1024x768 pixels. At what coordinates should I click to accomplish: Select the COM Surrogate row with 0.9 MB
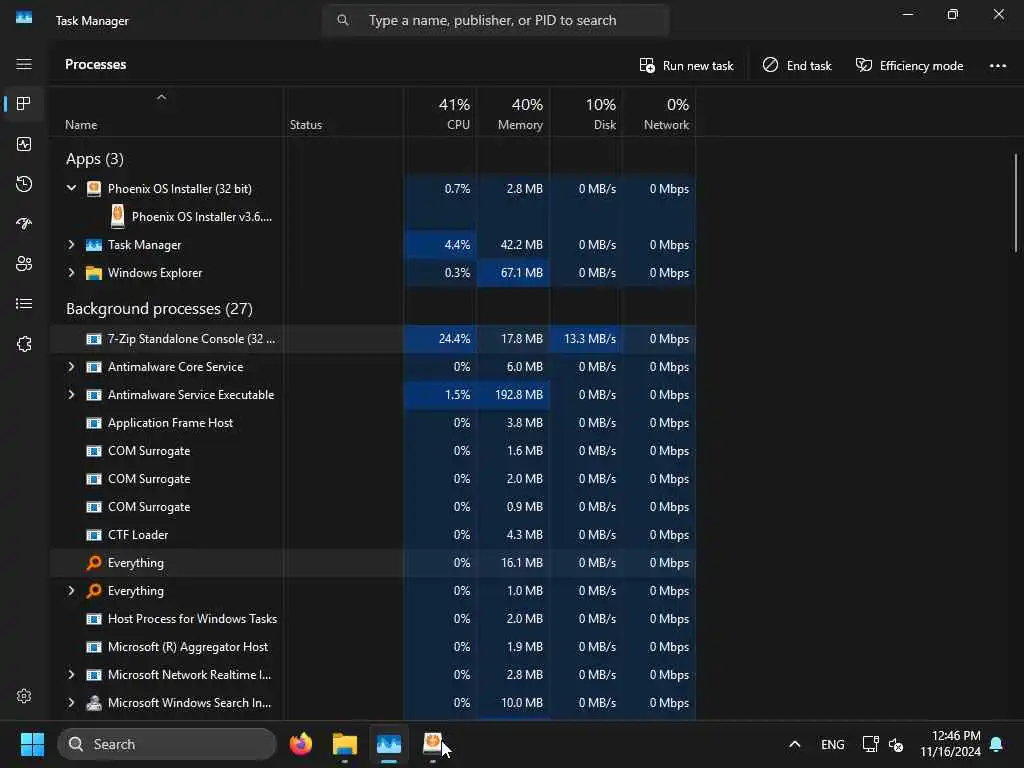(x=373, y=507)
